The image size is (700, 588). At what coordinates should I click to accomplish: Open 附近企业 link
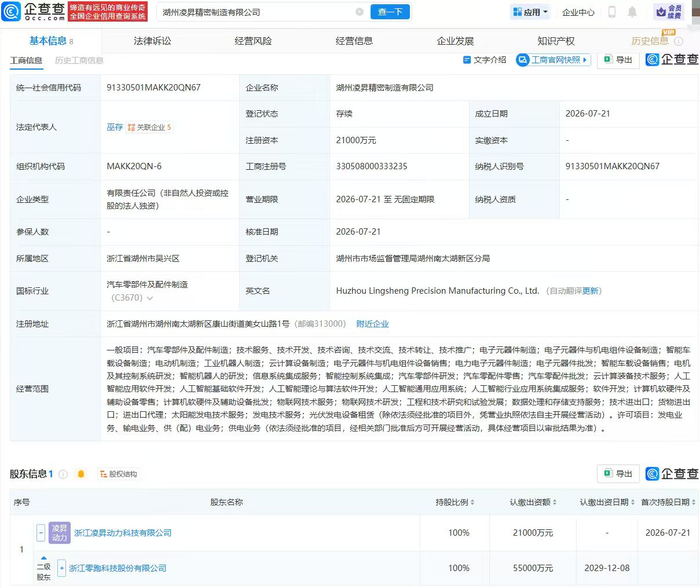pos(372,324)
